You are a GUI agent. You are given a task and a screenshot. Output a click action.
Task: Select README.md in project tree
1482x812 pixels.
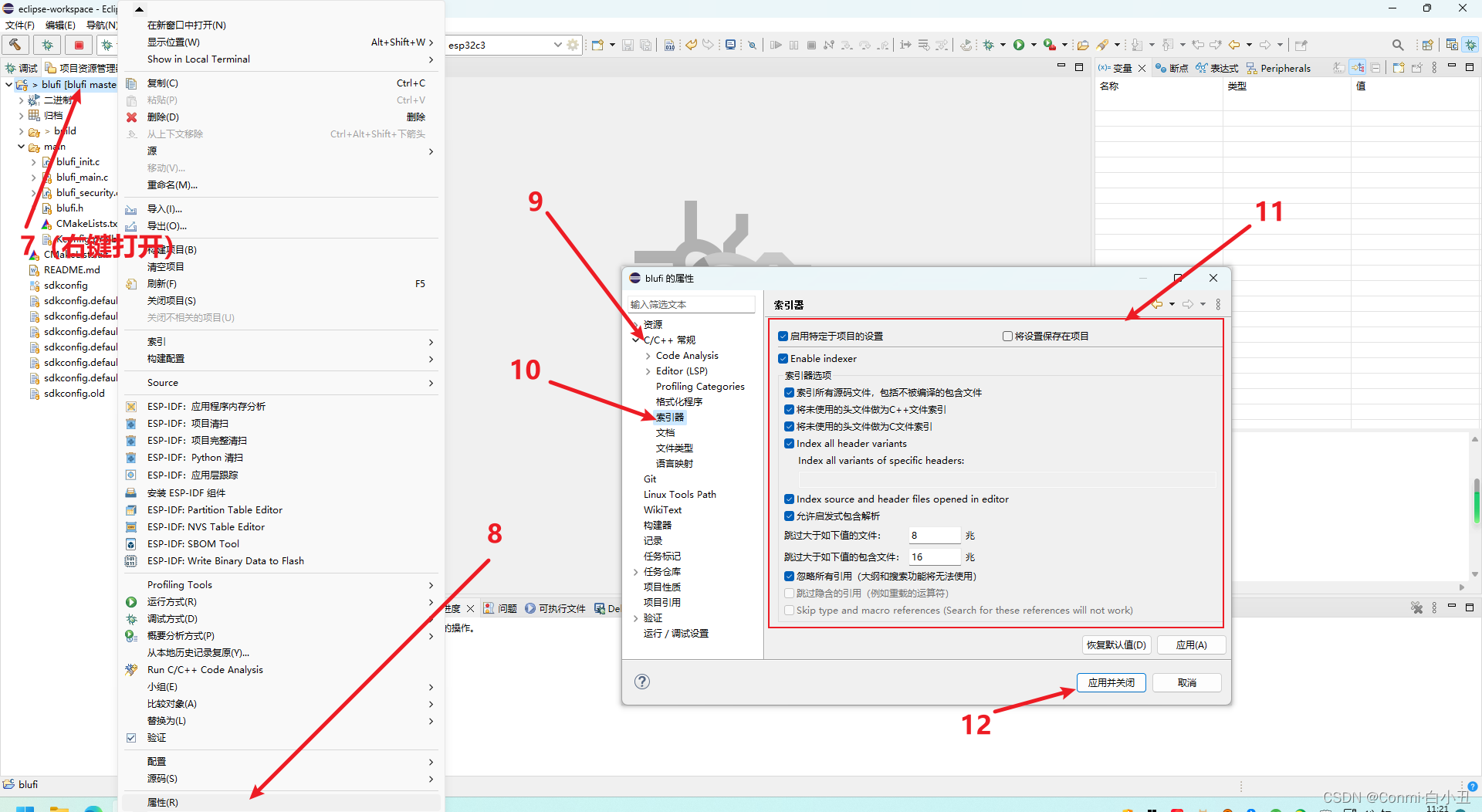point(72,270)
